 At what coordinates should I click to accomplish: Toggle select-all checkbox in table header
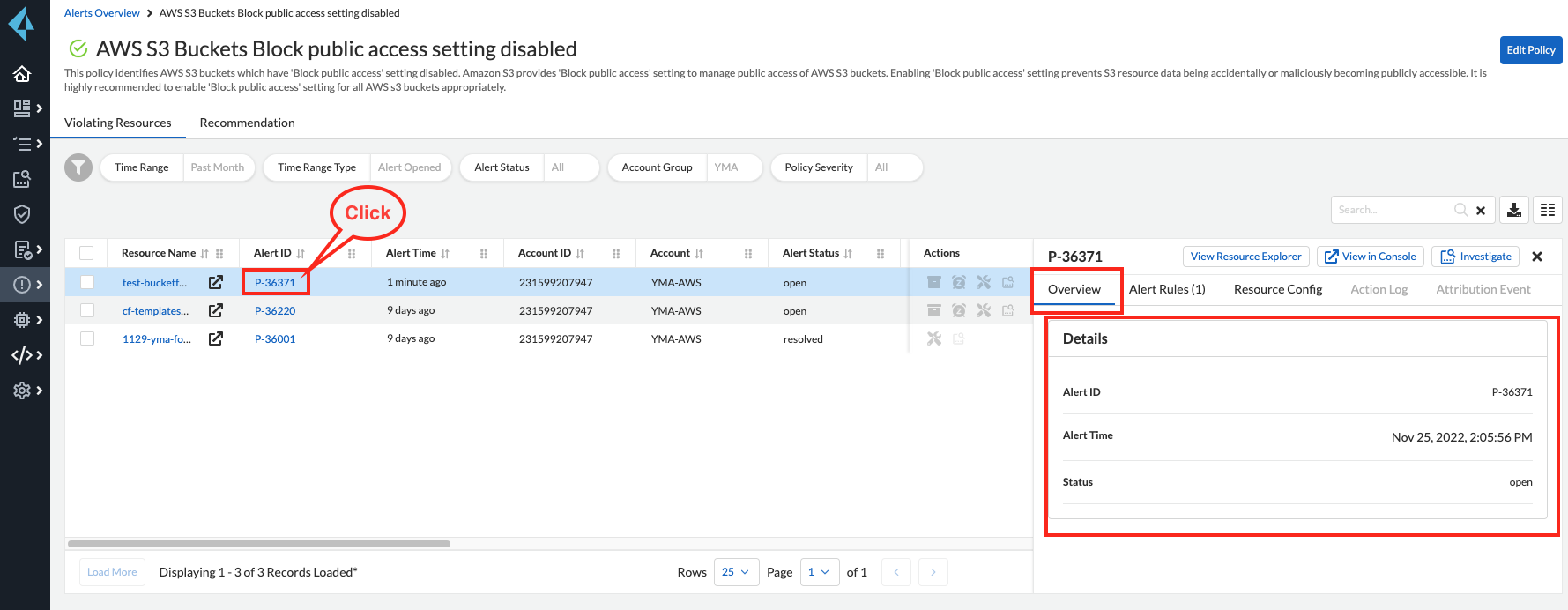tap(86, 253)
